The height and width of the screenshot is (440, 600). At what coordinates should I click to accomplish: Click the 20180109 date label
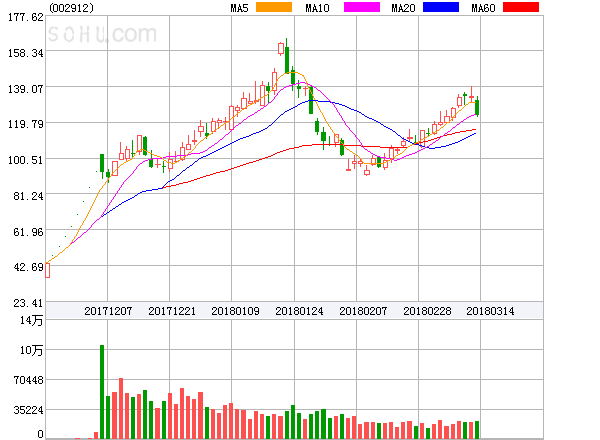(x=235, y=311)
